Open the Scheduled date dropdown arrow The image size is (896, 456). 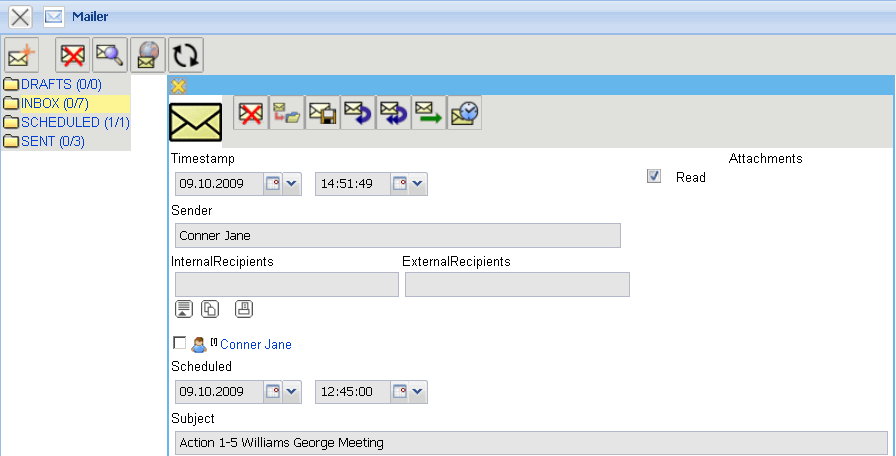pos(292,392)
